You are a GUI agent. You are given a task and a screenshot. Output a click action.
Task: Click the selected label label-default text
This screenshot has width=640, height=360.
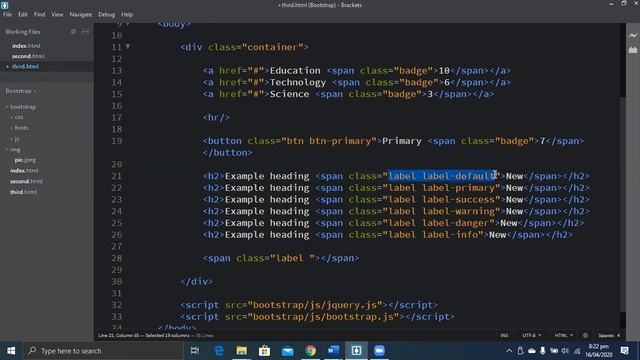[442, 176]
